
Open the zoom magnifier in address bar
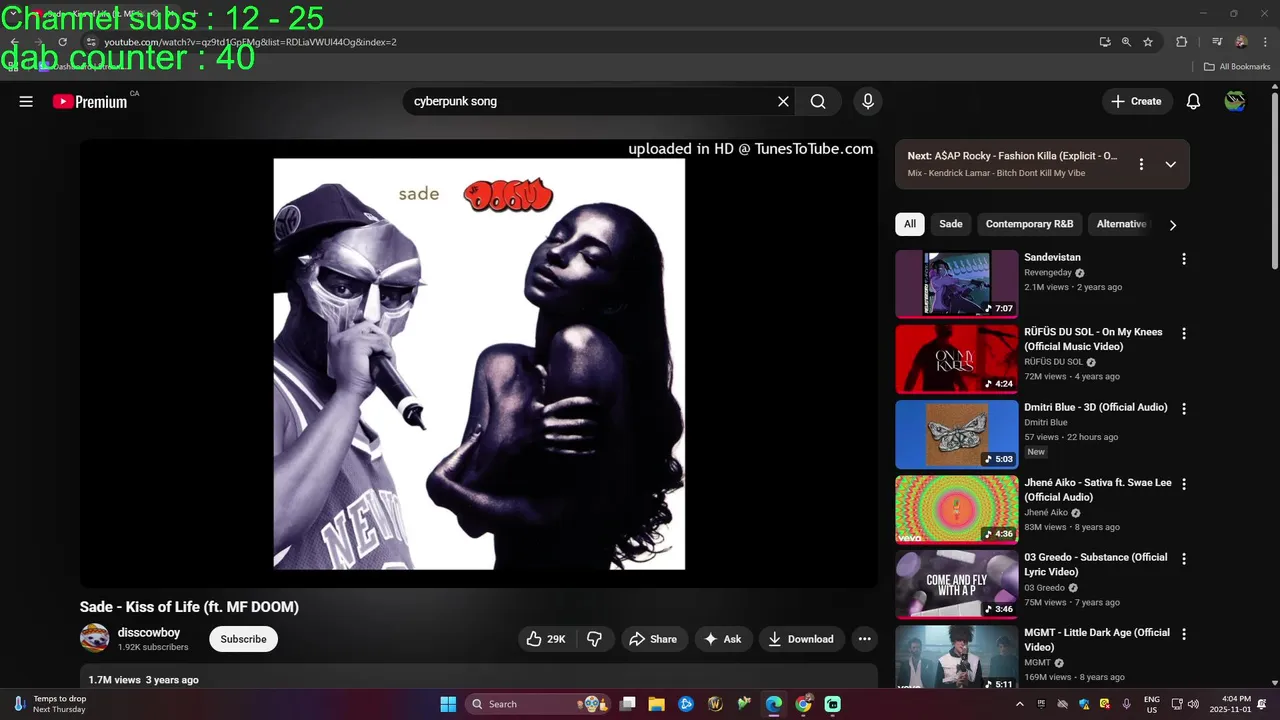click(1126, 42)
